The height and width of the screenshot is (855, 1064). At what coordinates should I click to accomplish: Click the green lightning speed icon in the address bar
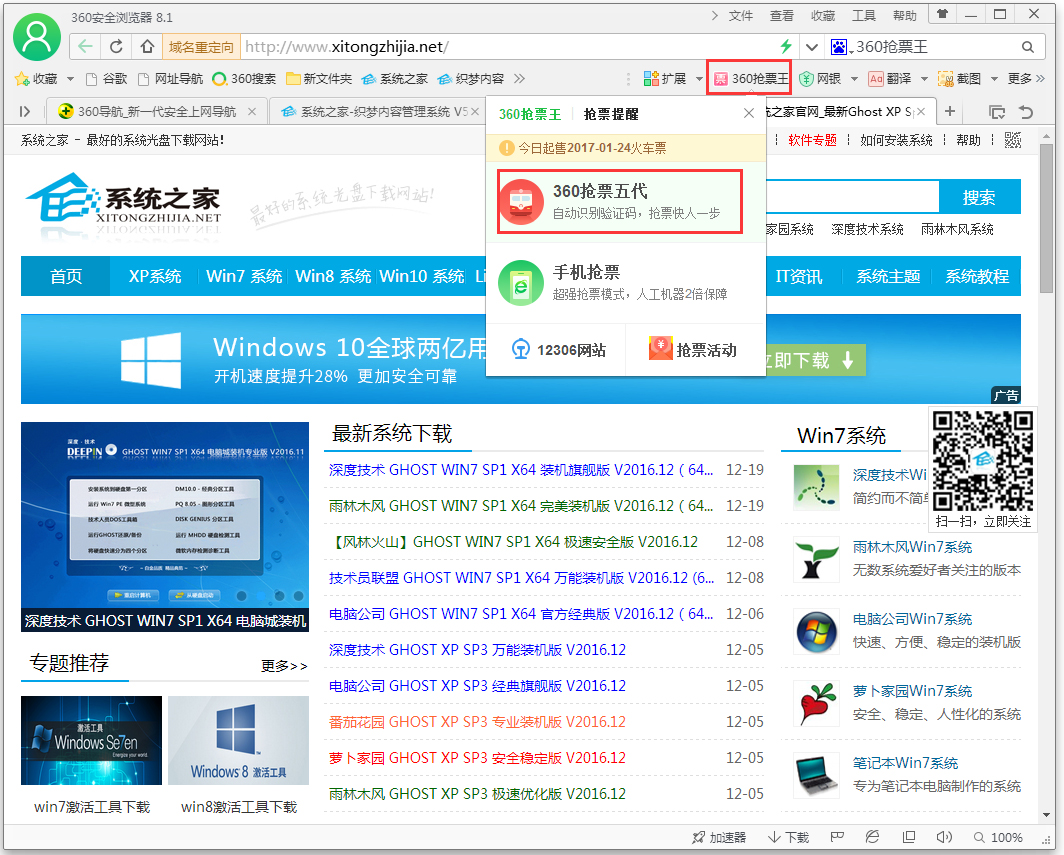click(786, 46)
